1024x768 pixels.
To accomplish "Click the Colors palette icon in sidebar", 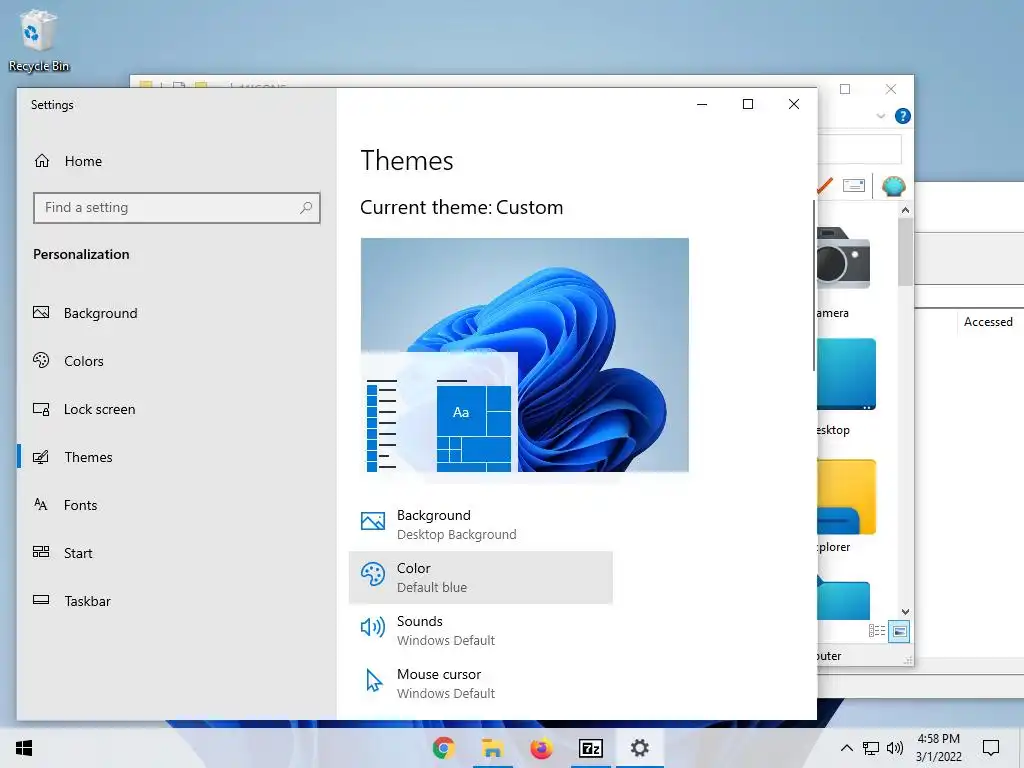I will pyautogui.click(x=41, y=360).
